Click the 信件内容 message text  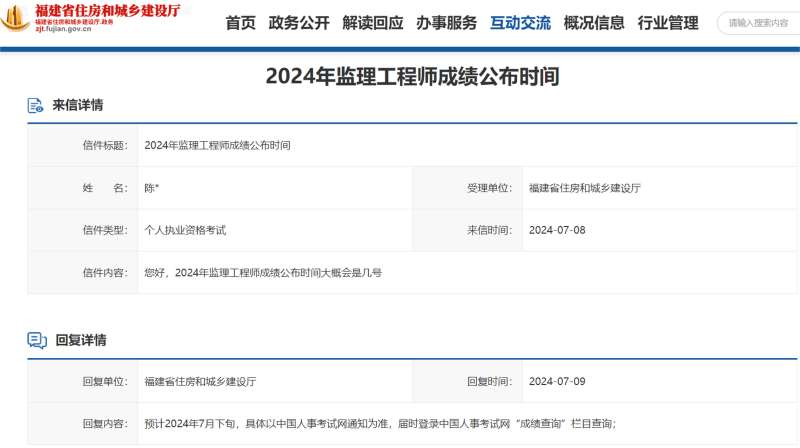pos(263,272)
